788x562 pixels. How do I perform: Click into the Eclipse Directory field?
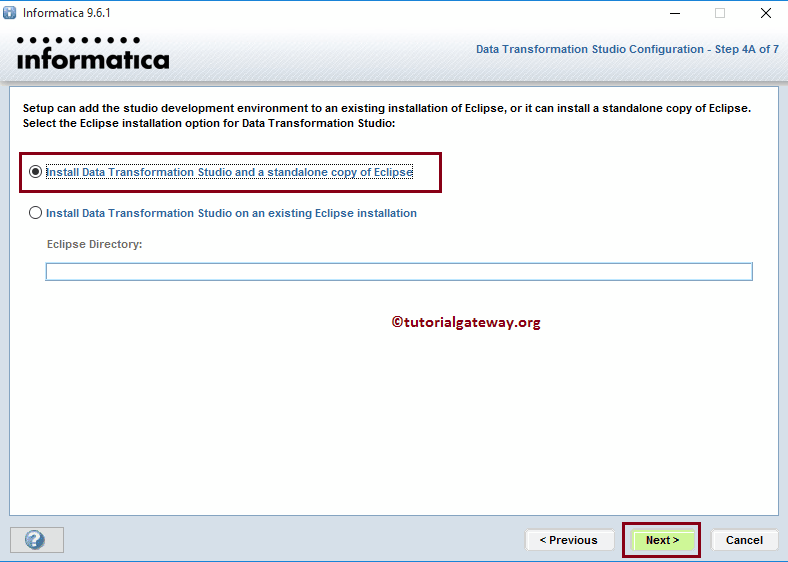click(399, 271)
